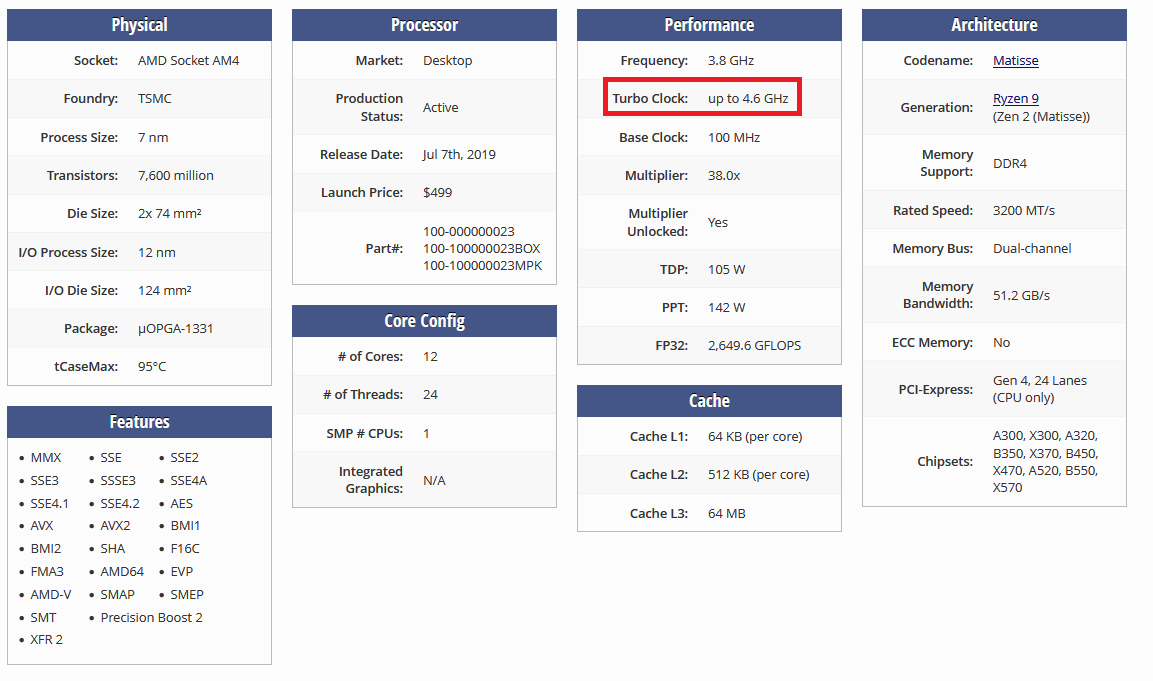Select the 'N/A' integrated graphics value
This screenshot has height=681, width=1153.
[x=435, y=480]
